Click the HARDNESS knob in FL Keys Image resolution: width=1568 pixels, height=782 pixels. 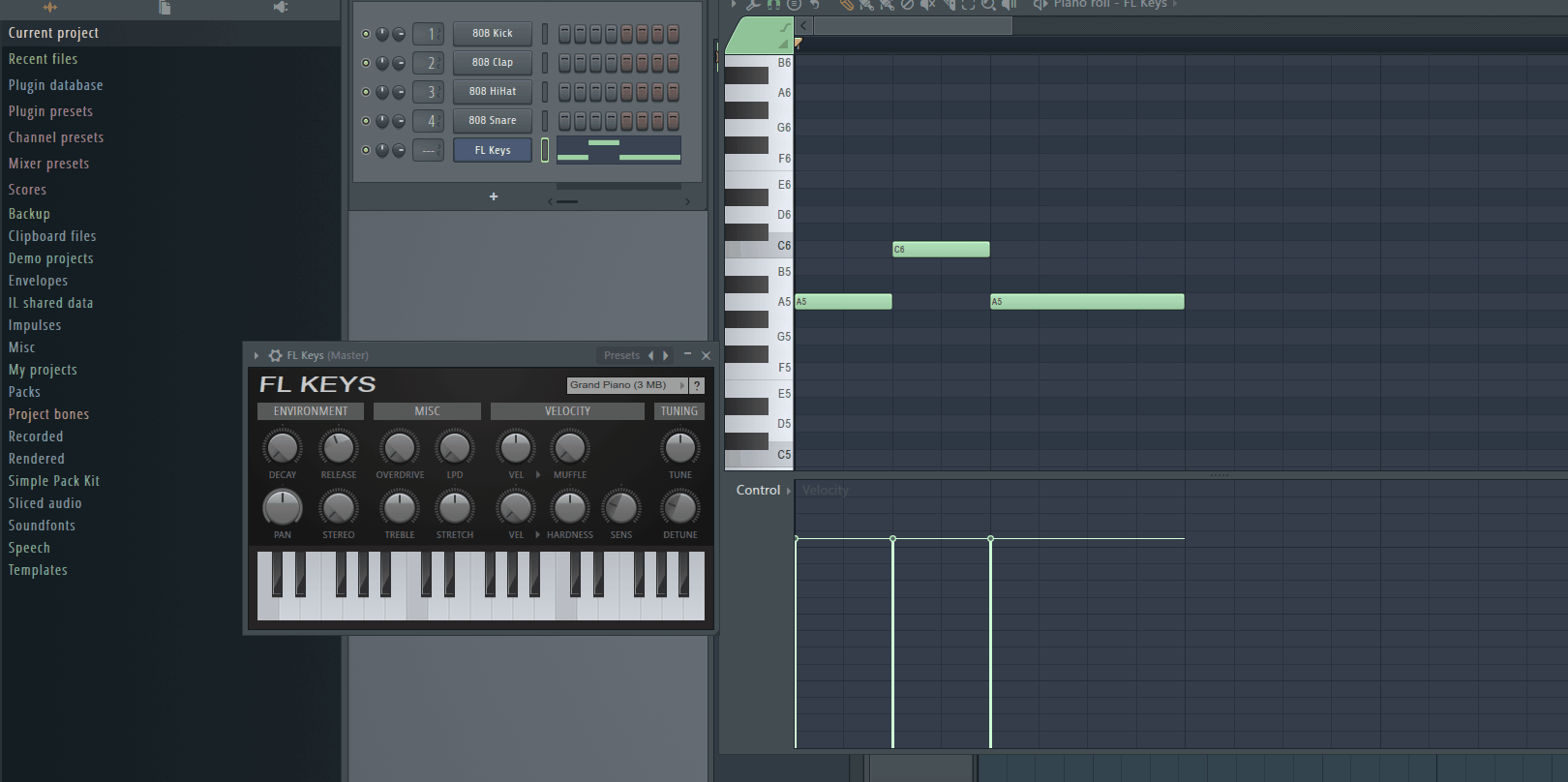pyautogui.click(x=569, y=508)
